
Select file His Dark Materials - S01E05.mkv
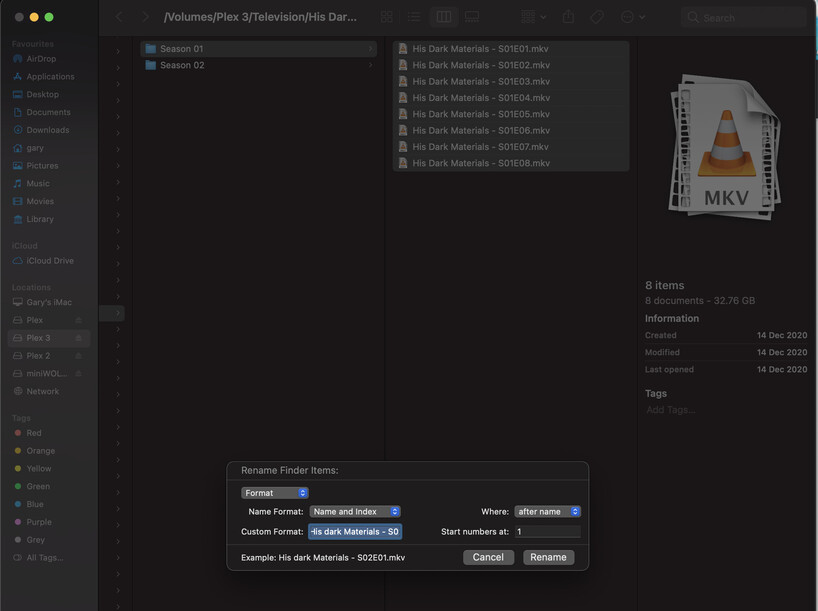pos(510,114)
